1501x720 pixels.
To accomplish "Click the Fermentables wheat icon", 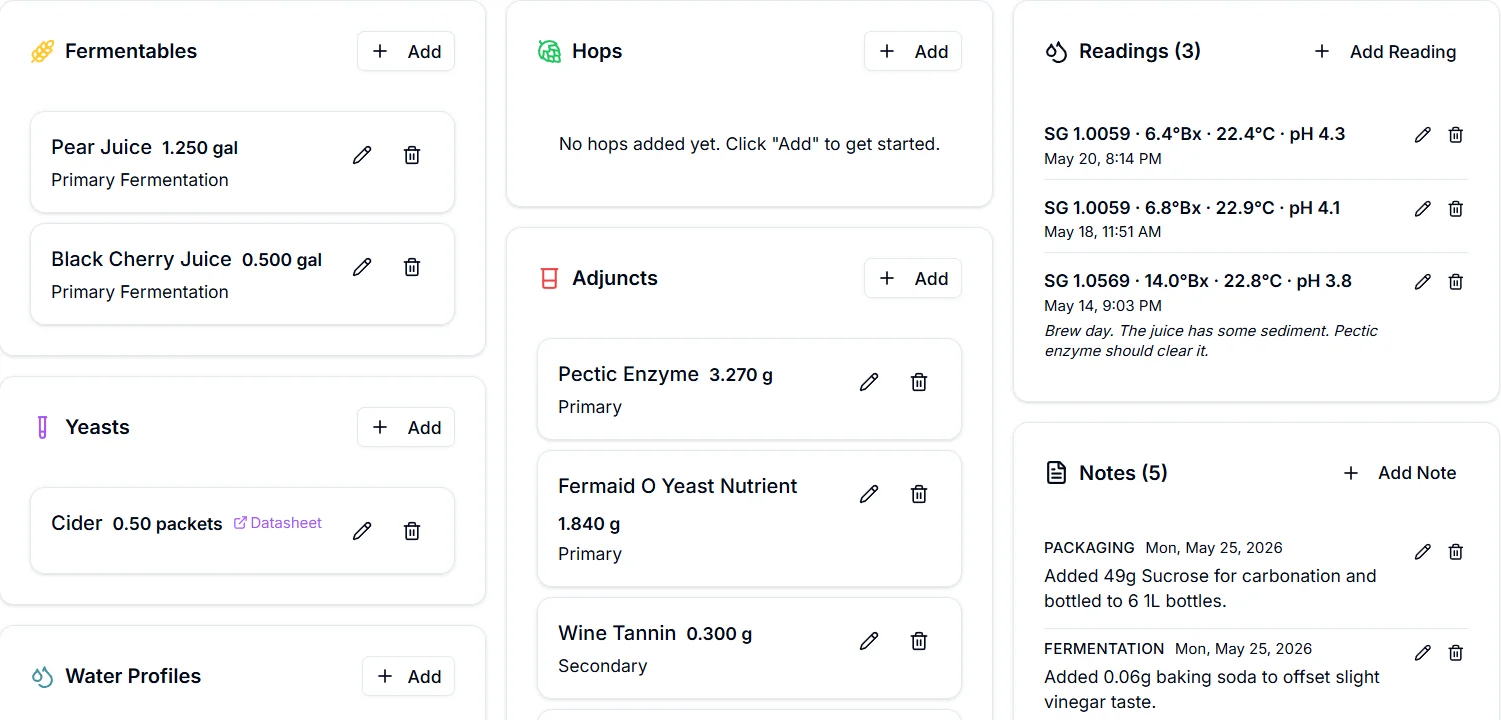I will tap(42, 52).
